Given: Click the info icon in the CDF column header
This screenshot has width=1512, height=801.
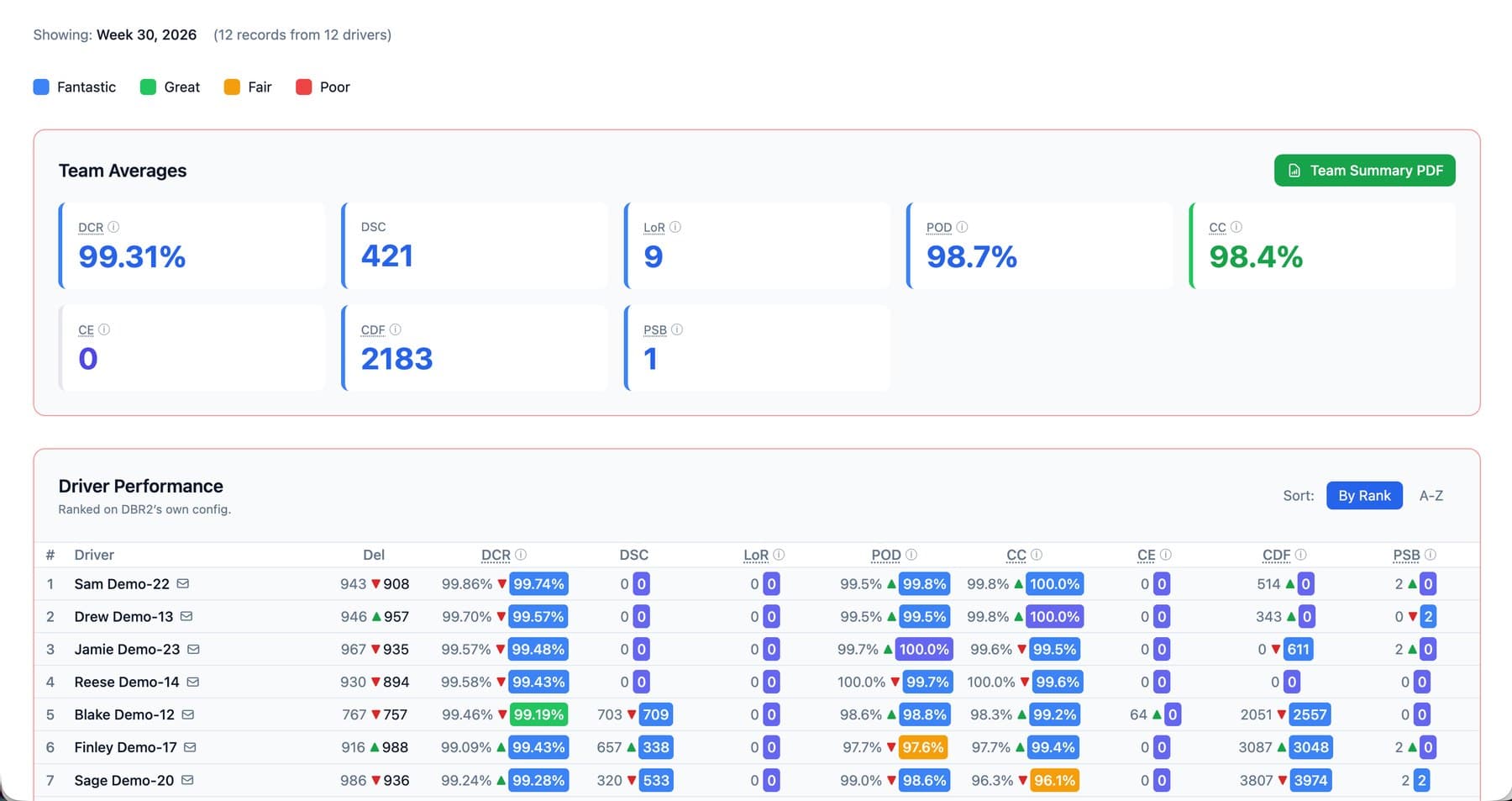Looking at the screenshot, I should pos(1301,555).
